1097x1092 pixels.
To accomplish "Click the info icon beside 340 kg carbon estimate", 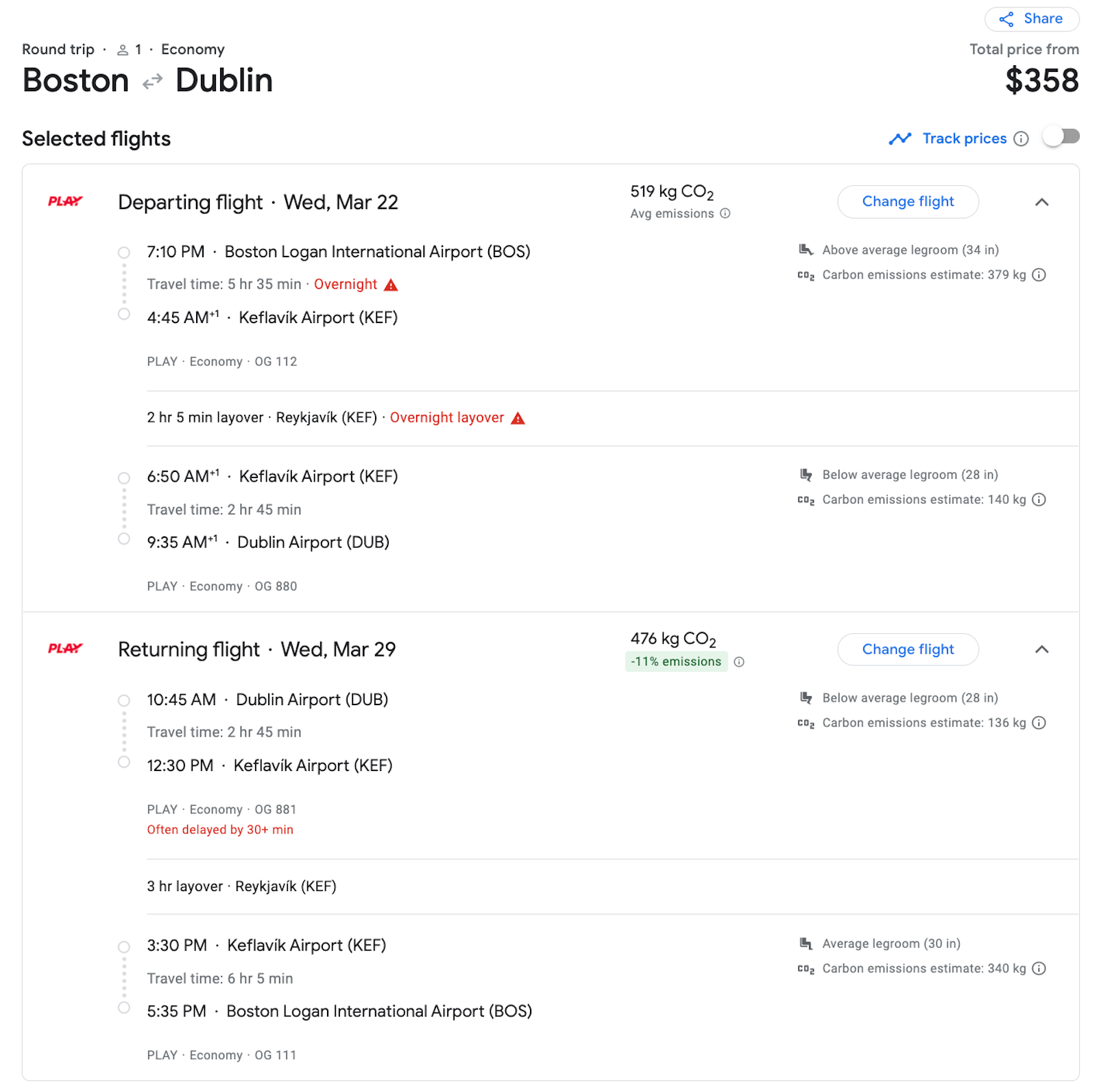I will (1039, 969).
